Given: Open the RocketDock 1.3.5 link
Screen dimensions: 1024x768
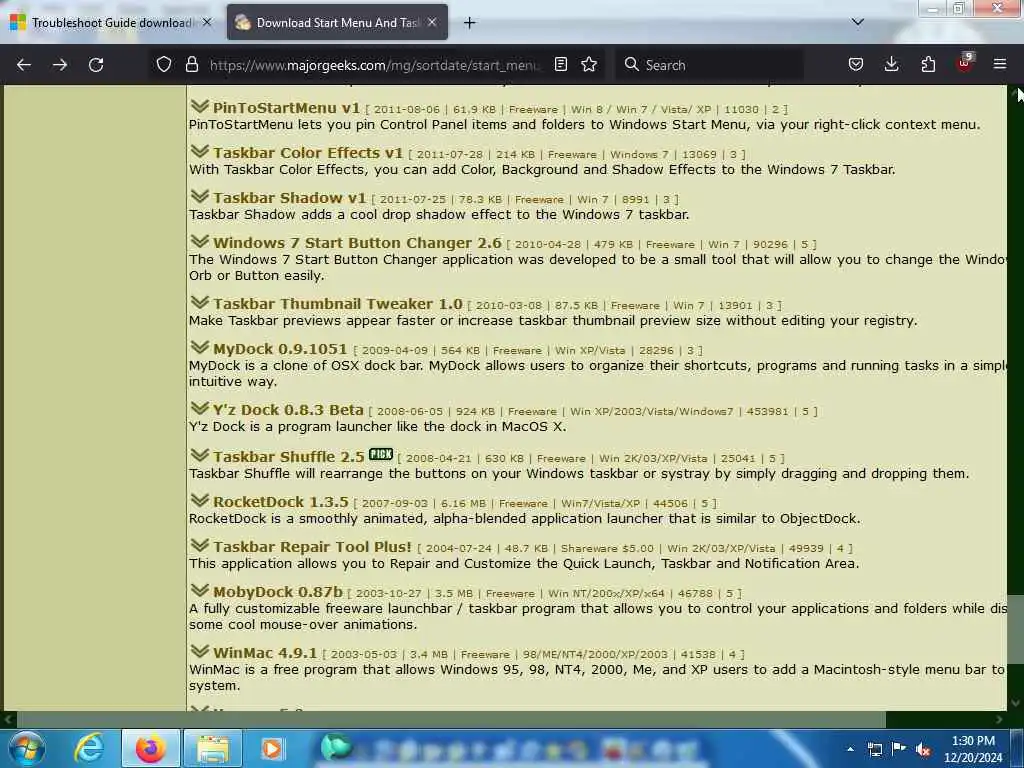Looking at the screenshot, I should (281, 502).
